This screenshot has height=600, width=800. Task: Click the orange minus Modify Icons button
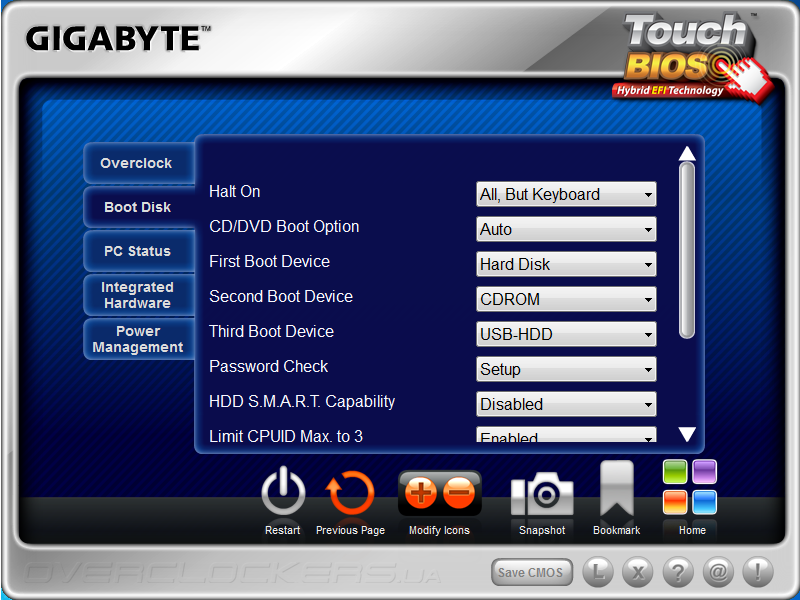coord(459,493)
